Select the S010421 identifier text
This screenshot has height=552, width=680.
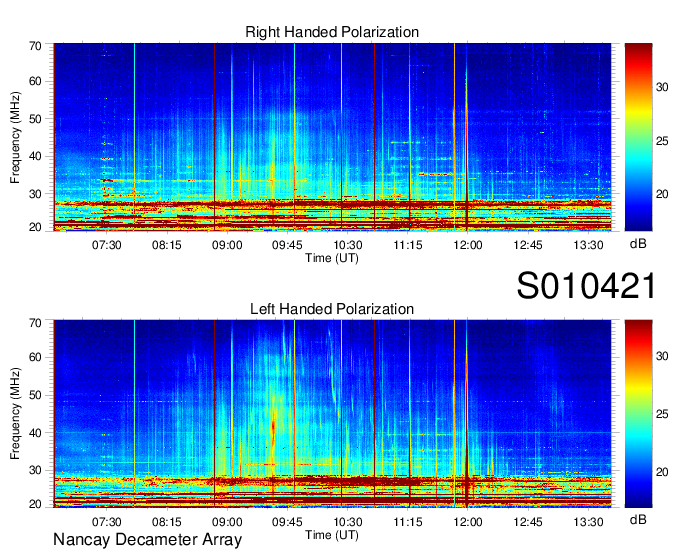click(x=586, y=286)
